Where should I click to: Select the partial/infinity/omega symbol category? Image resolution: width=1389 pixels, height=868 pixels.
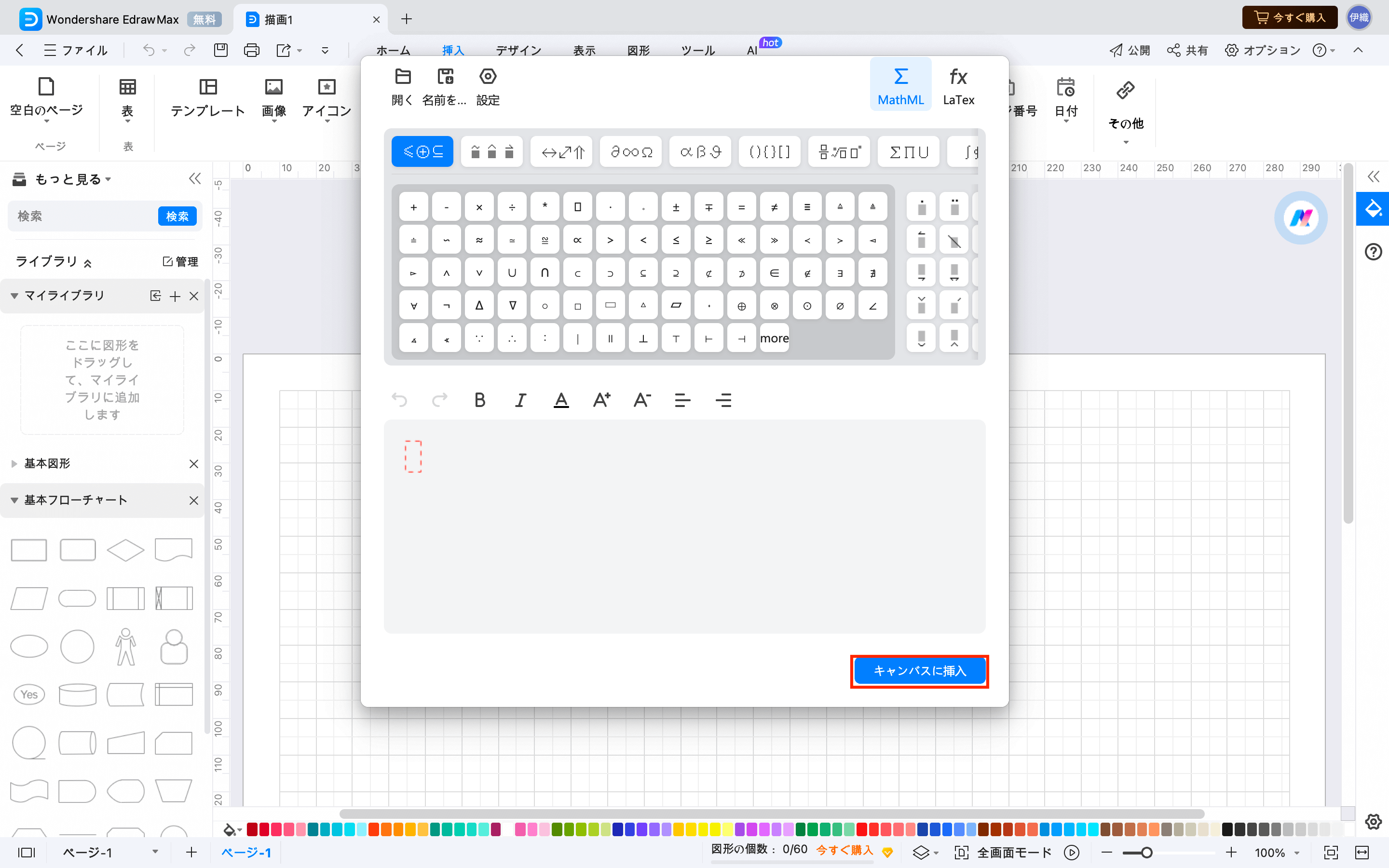click(x=631, y=151)
